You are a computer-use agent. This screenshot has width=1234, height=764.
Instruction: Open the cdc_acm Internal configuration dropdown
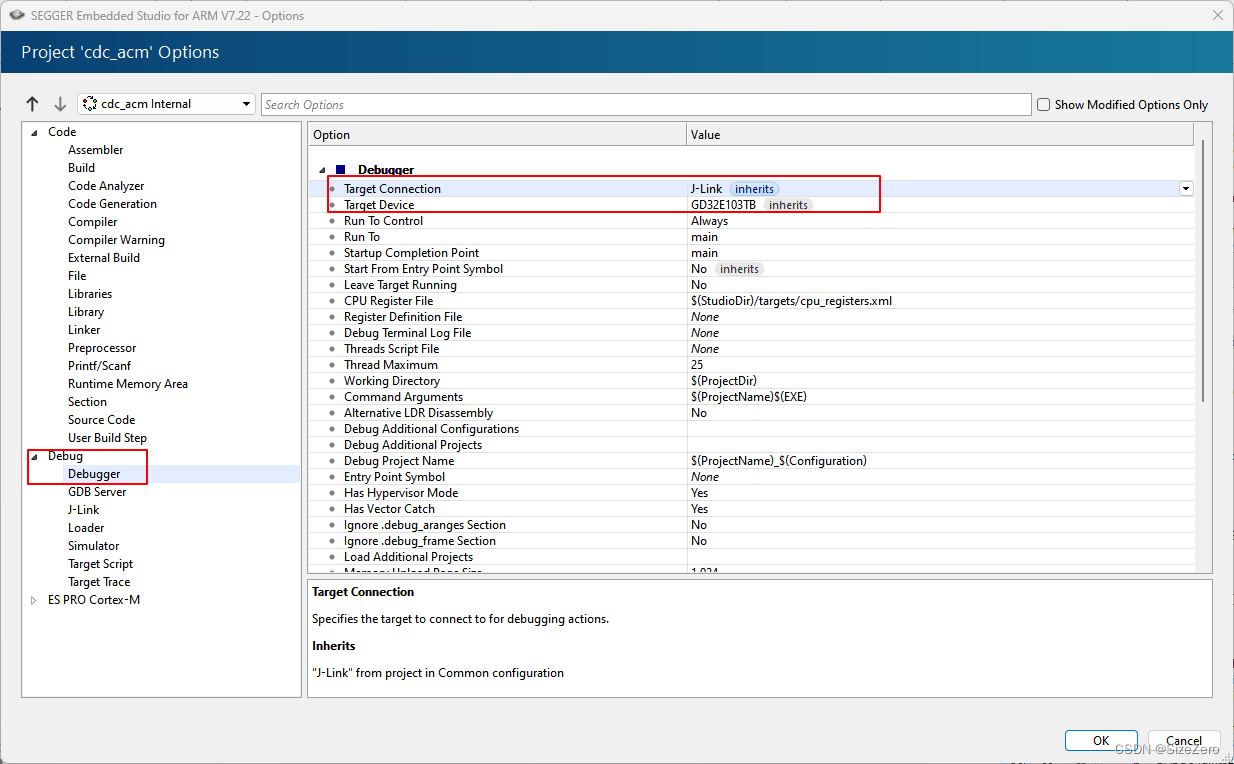pyautogui.click(x=166, y=104)
